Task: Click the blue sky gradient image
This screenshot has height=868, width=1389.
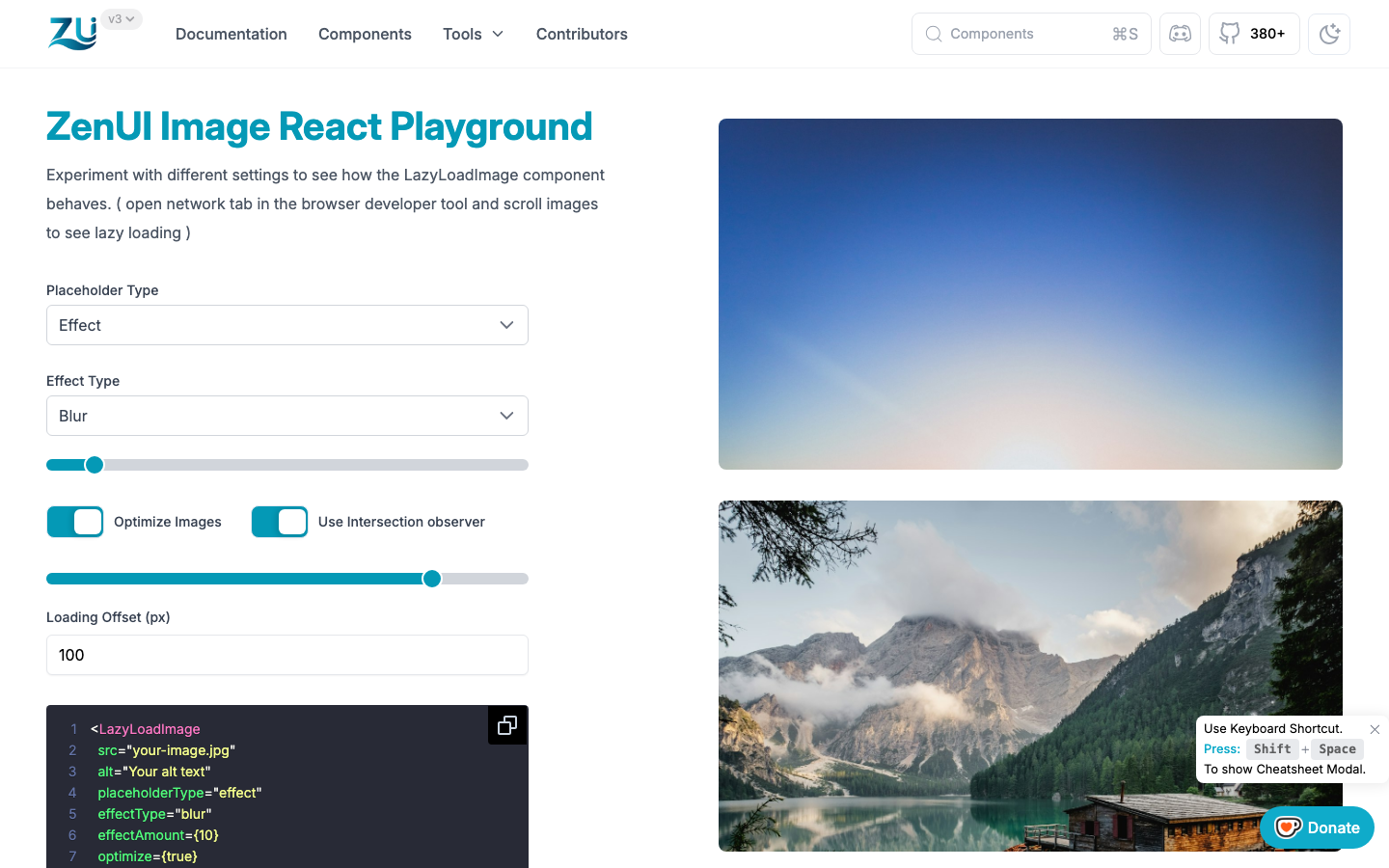Action: point(1030,294)
